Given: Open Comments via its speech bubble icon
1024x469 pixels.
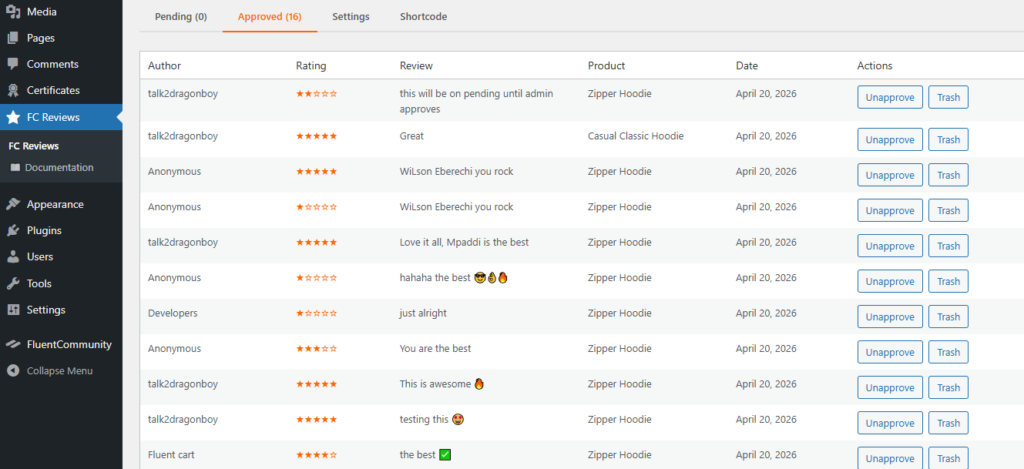Looking at the screenshot, I should 12,64.
